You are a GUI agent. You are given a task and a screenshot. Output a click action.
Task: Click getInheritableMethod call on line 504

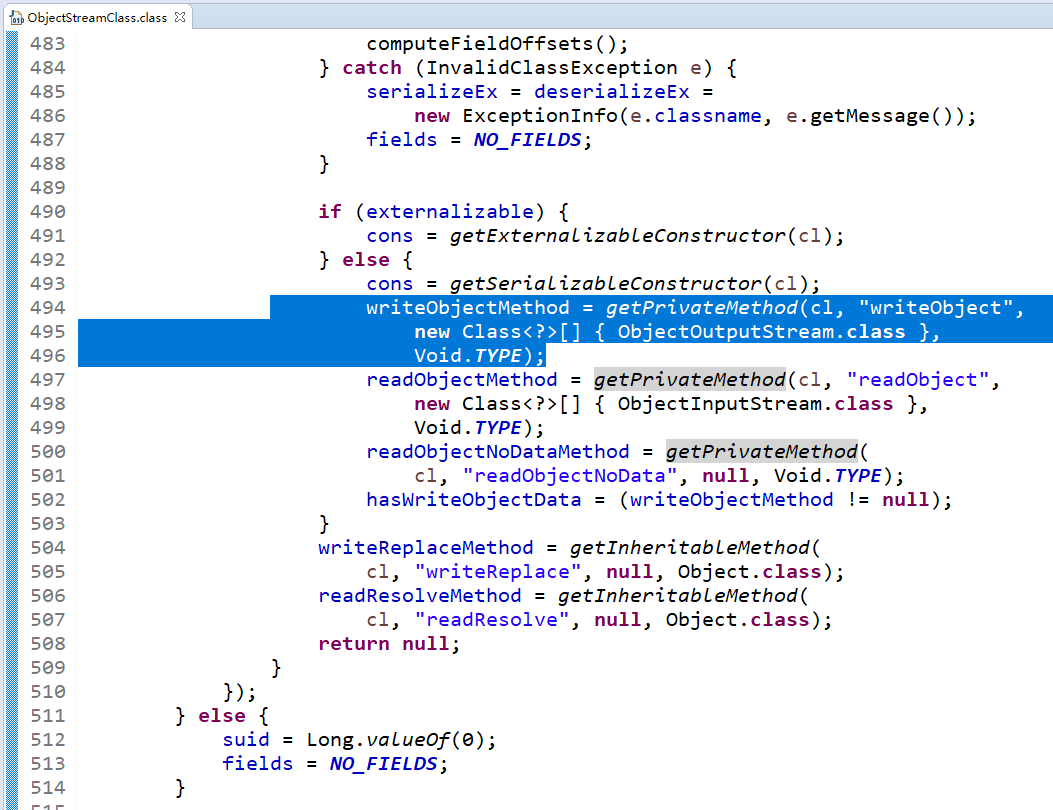(690, 547)
